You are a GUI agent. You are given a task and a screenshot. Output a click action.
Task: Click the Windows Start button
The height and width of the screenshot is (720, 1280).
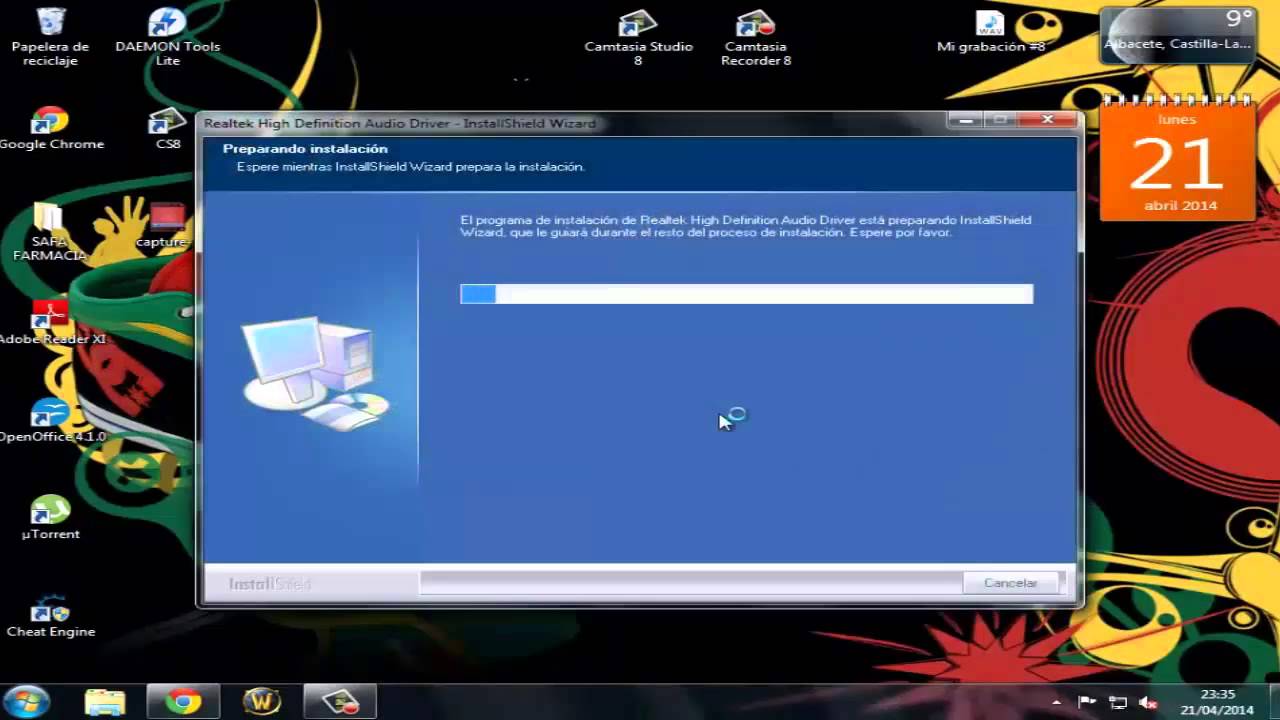point(27,701)
